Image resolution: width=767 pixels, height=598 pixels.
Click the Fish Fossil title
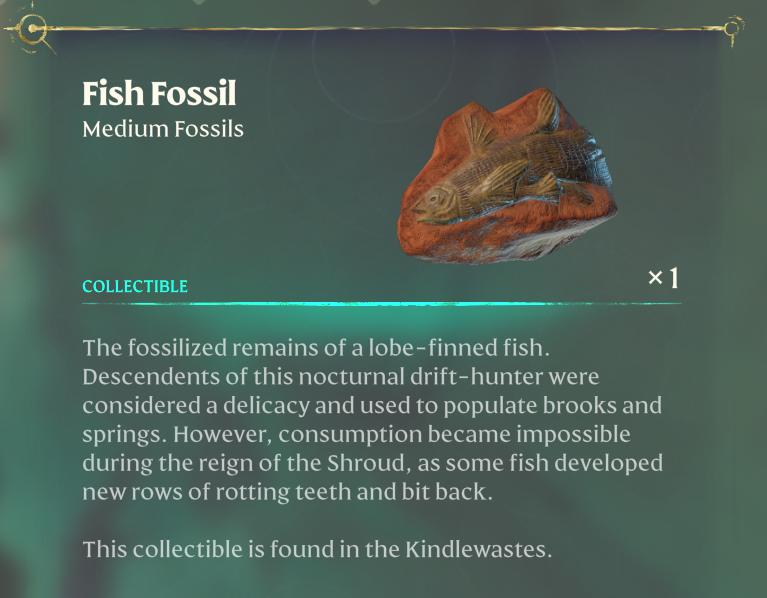[159, 93]
